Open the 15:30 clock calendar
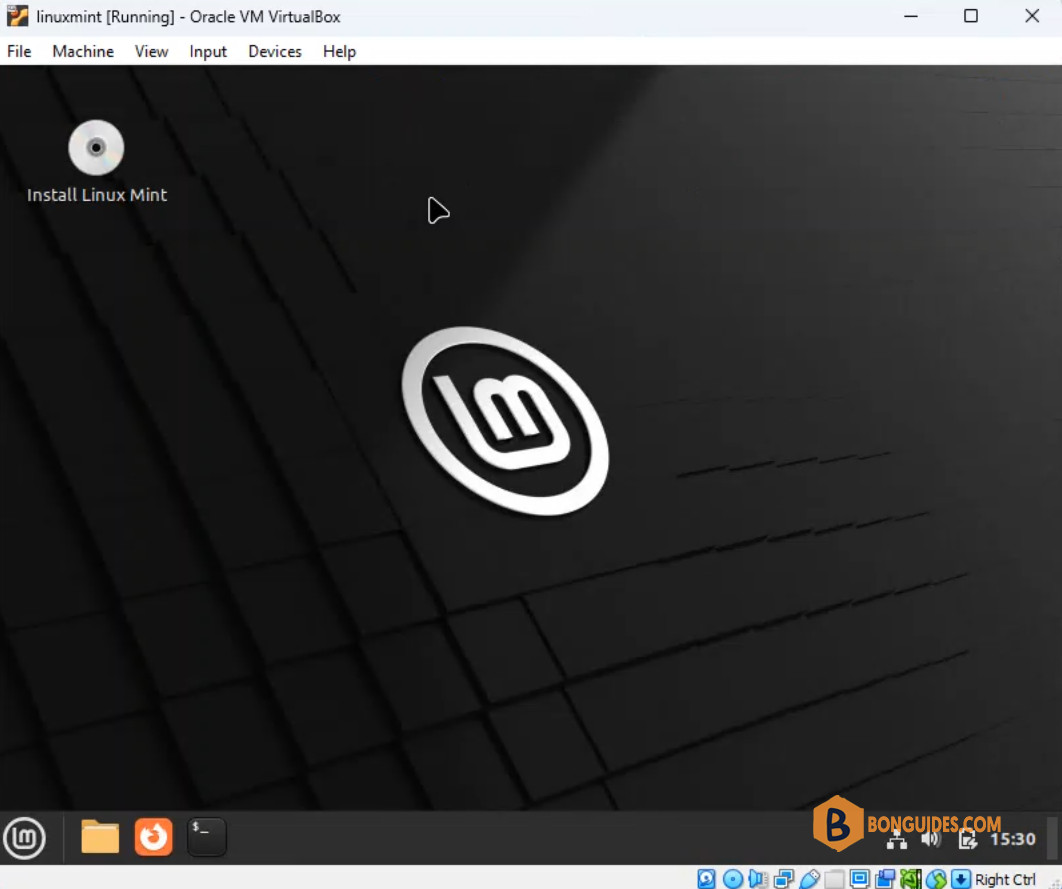The width and height of the screenshot is (1062, 889). coord(1013,839)
